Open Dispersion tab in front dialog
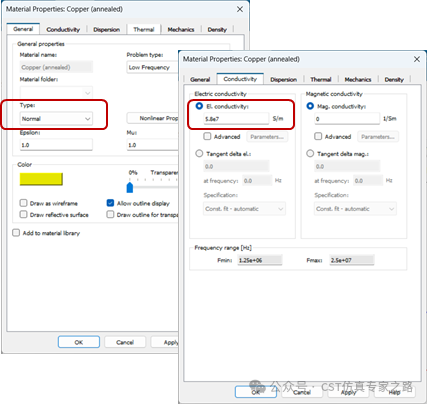The image size is (427, 404). (x=283, y=79)
